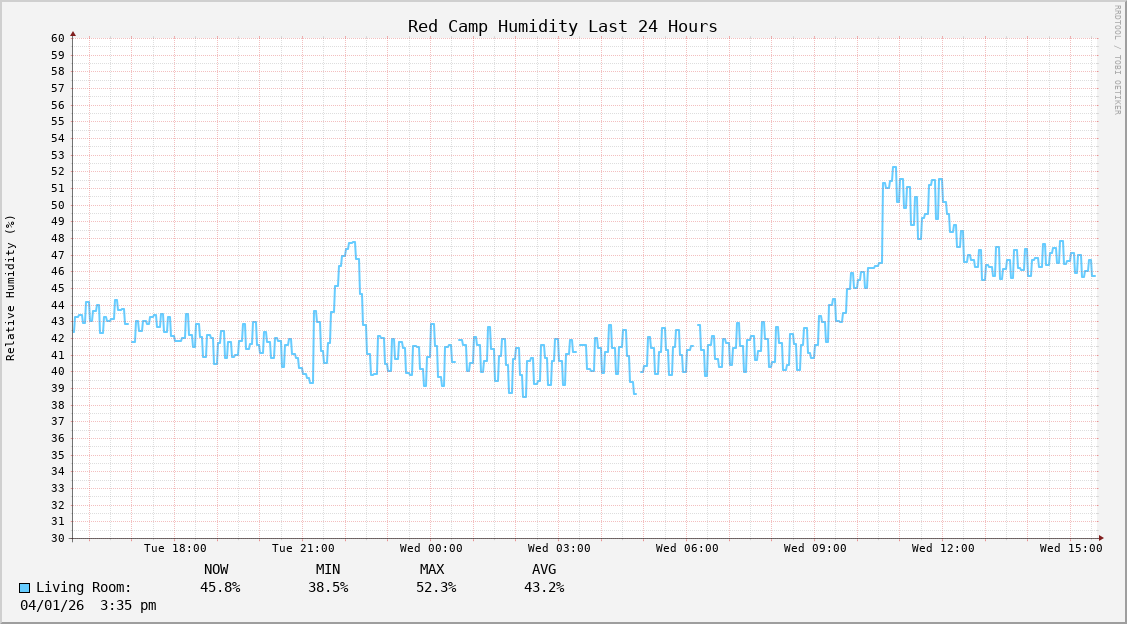Click the AVG value 43.2%
The height and width of the screenshot is (624, 1127).
point(544,588)
